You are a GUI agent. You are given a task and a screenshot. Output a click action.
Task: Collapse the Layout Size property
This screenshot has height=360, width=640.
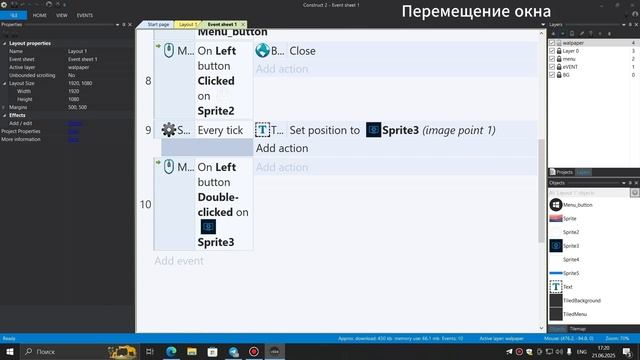(4, 83)
